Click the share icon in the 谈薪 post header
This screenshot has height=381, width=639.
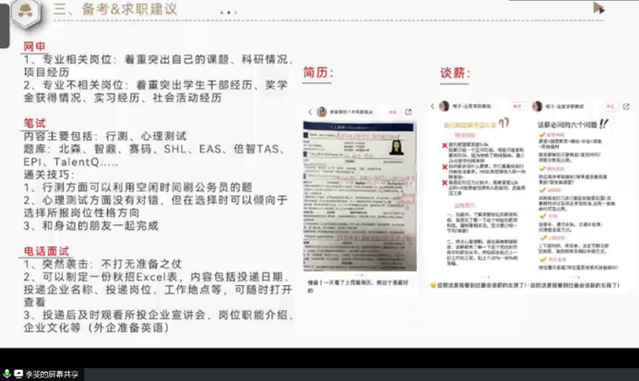coord(626,106)
